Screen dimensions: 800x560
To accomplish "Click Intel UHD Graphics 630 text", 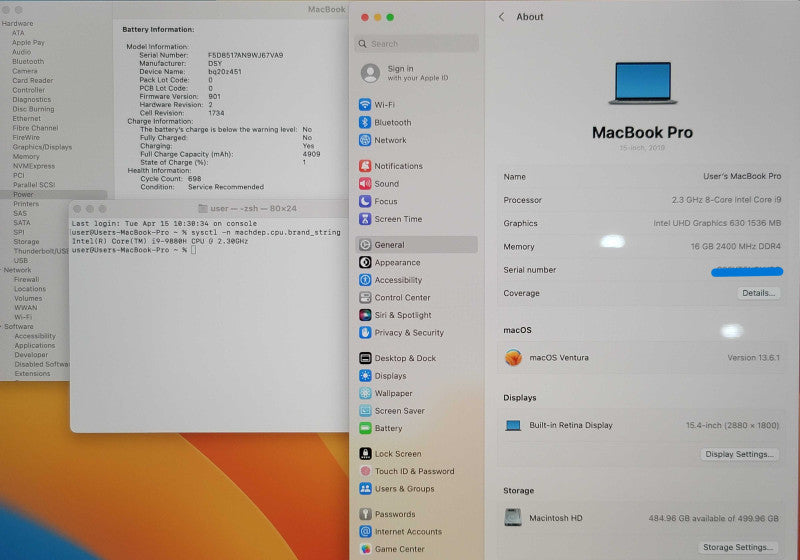I will (x=717, y=223).
